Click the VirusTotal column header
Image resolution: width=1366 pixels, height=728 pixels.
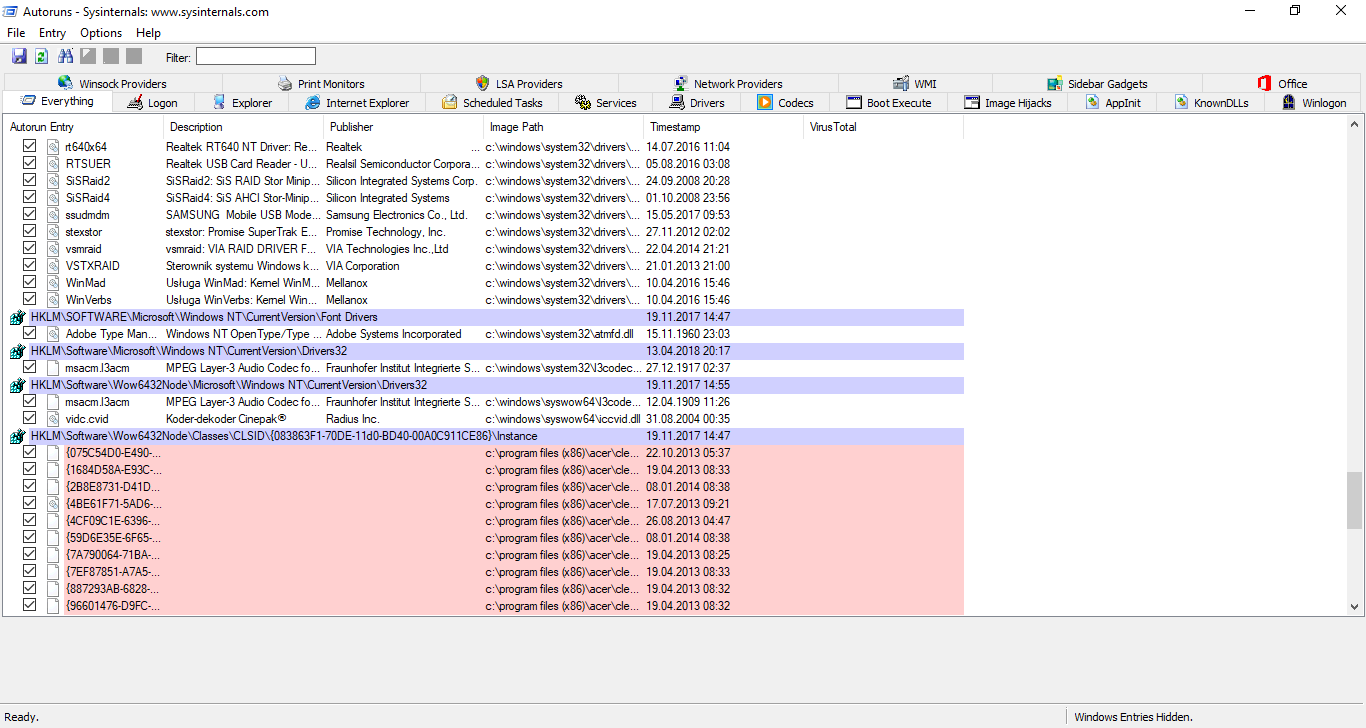coord(884,127)
